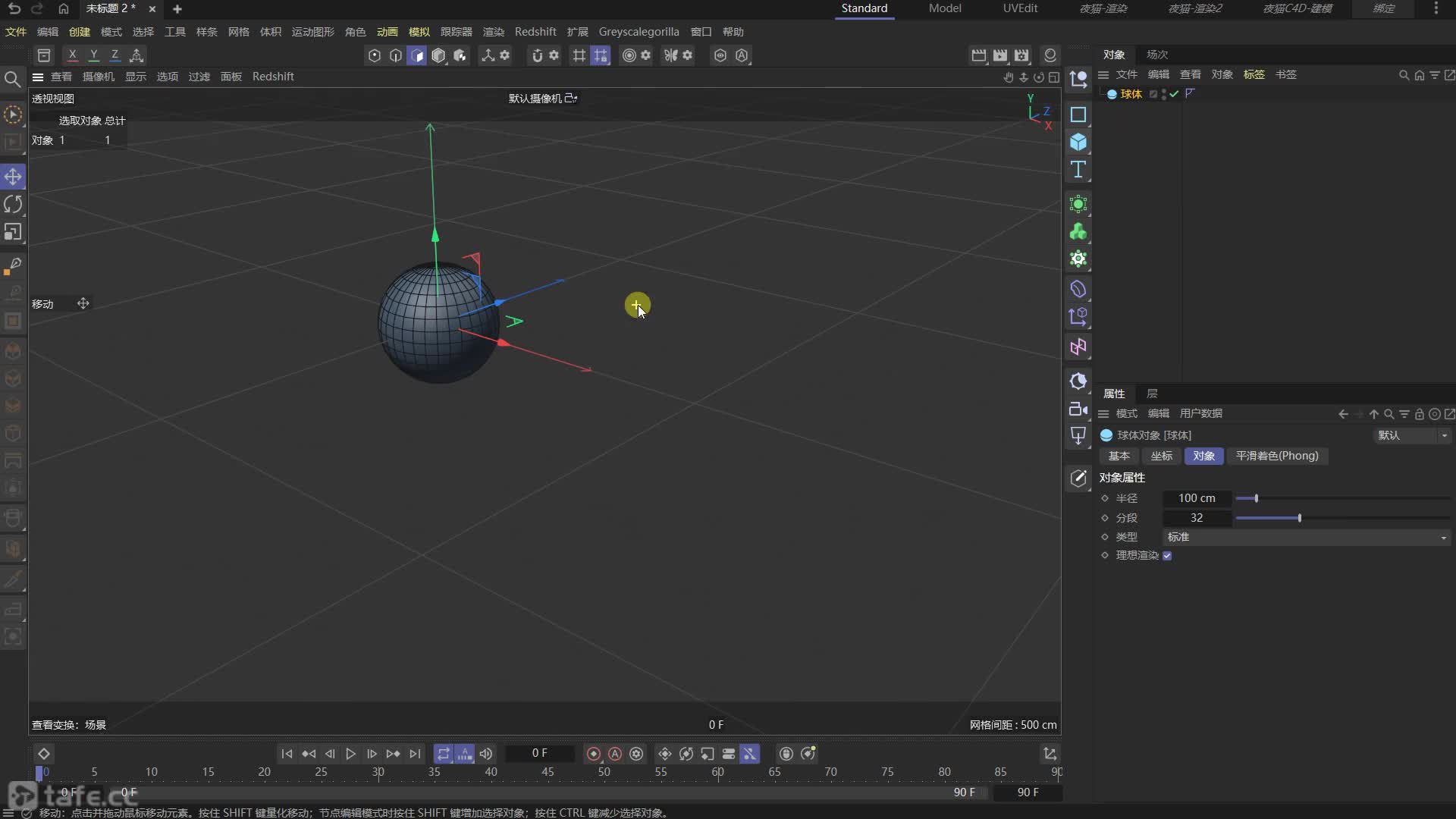1456x819 pixels.
Task: Toggle the timeline sound speaker button
Action: click(486, 754)
